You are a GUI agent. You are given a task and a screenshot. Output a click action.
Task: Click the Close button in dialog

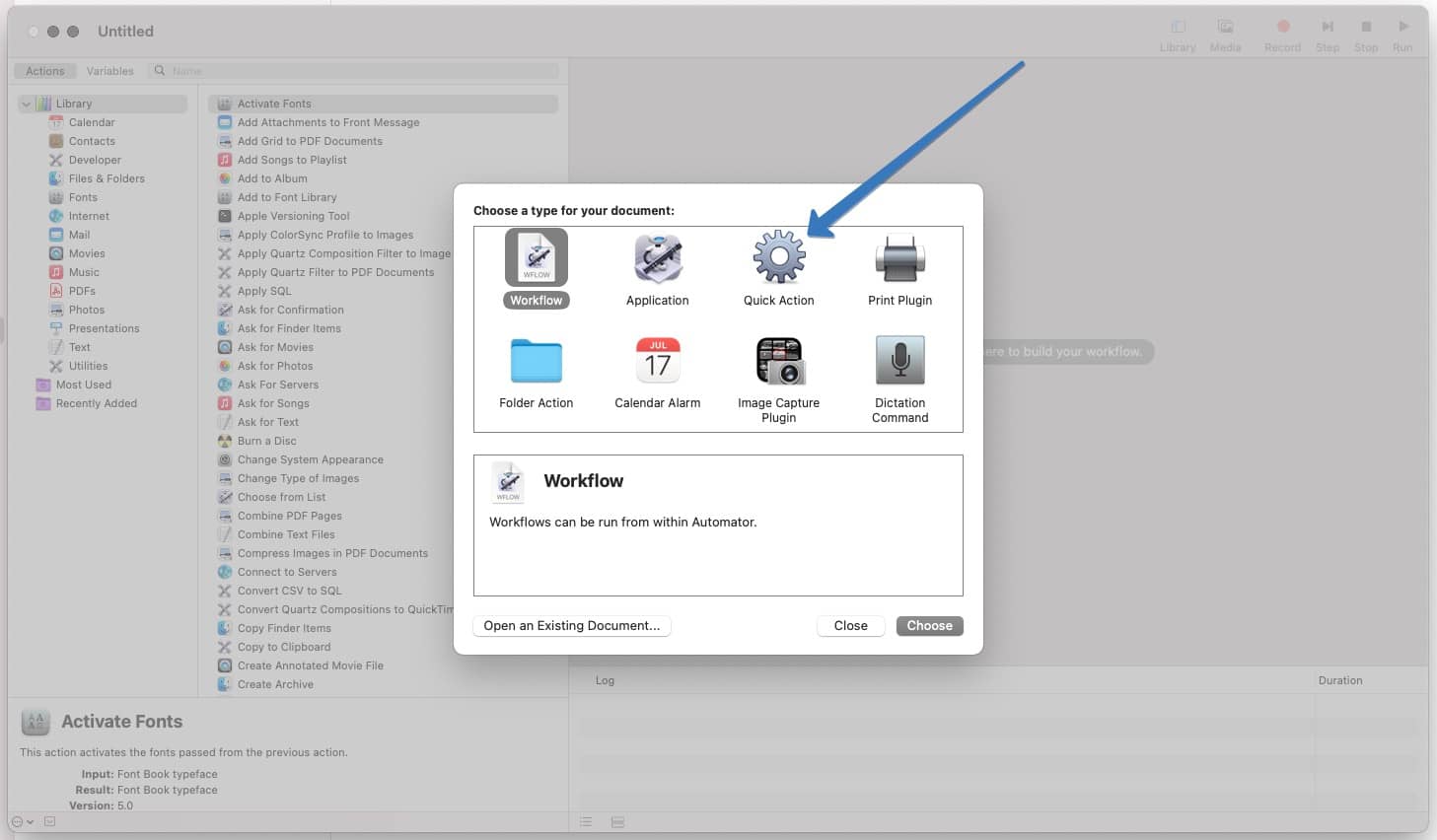click(x=850, y=626)
